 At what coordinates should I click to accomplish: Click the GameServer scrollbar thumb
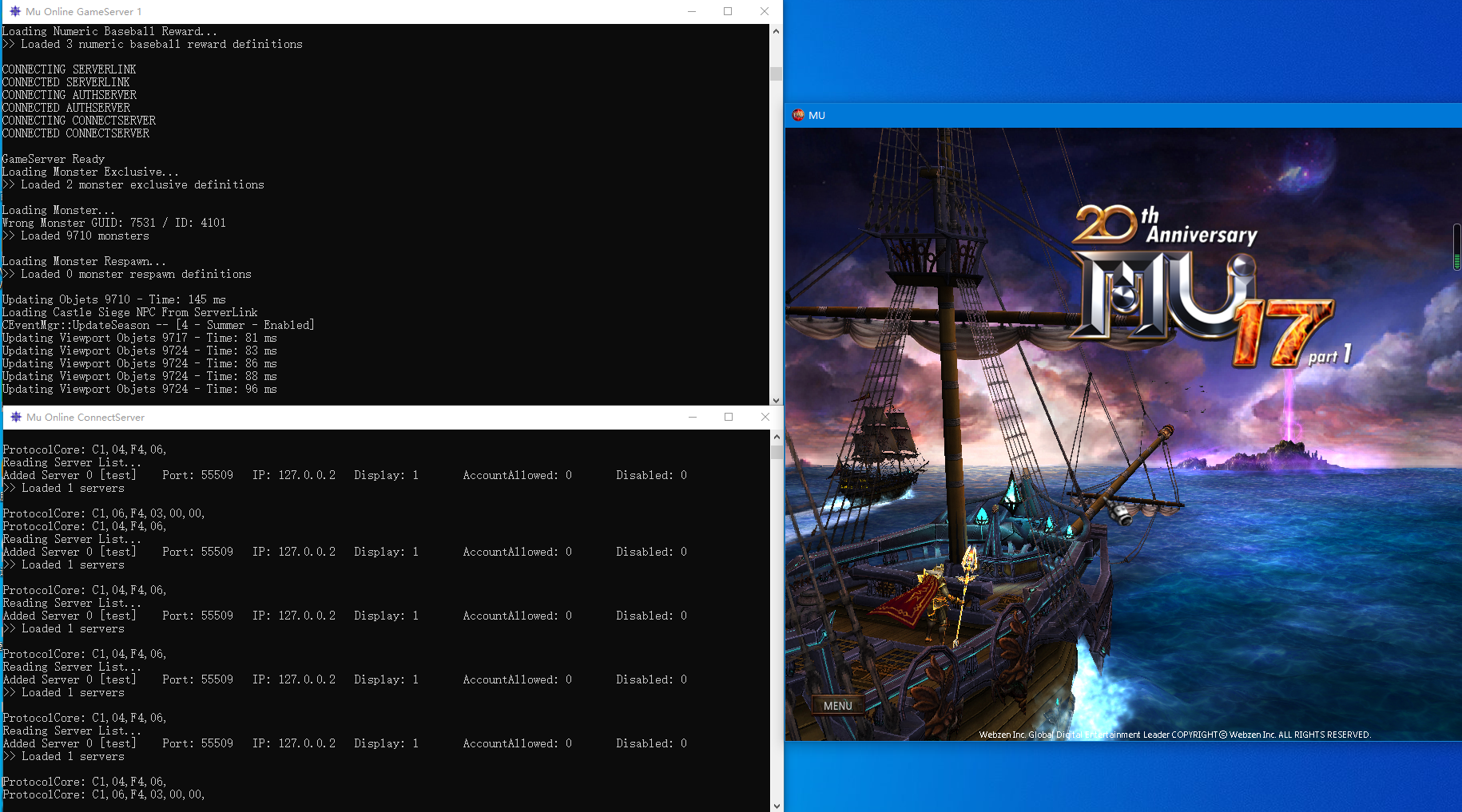776,74
